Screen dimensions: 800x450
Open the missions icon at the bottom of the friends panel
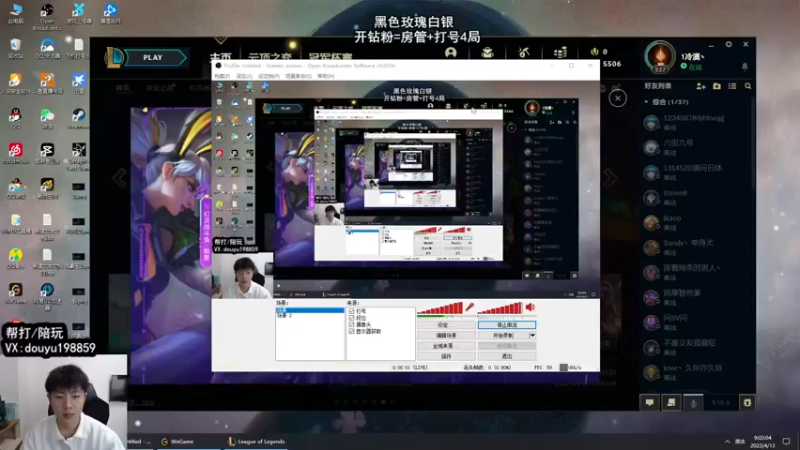[671, 403]
